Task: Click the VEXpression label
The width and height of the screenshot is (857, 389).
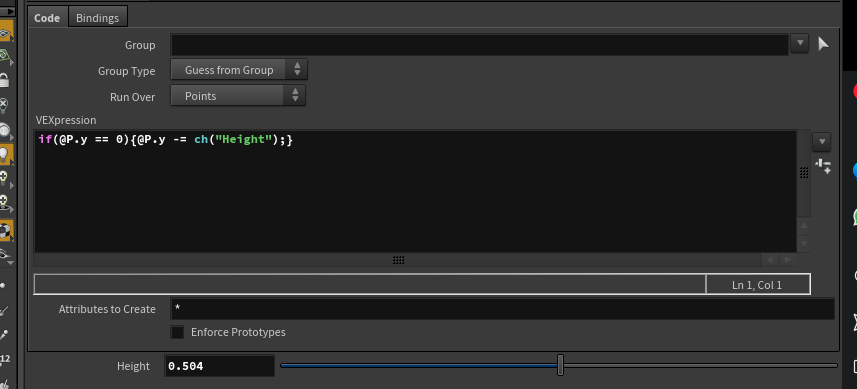Action: (66, 120)
